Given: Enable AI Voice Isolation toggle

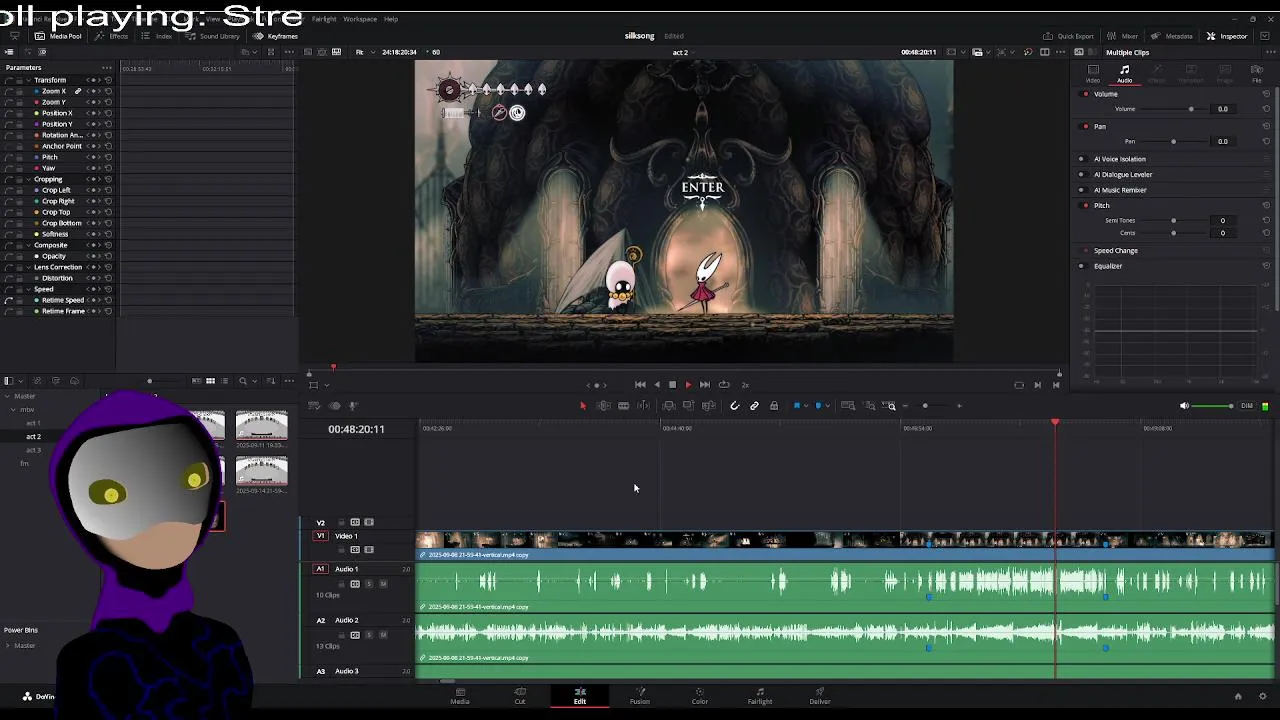Looking at the screenshot, I should click(1081, 159).
